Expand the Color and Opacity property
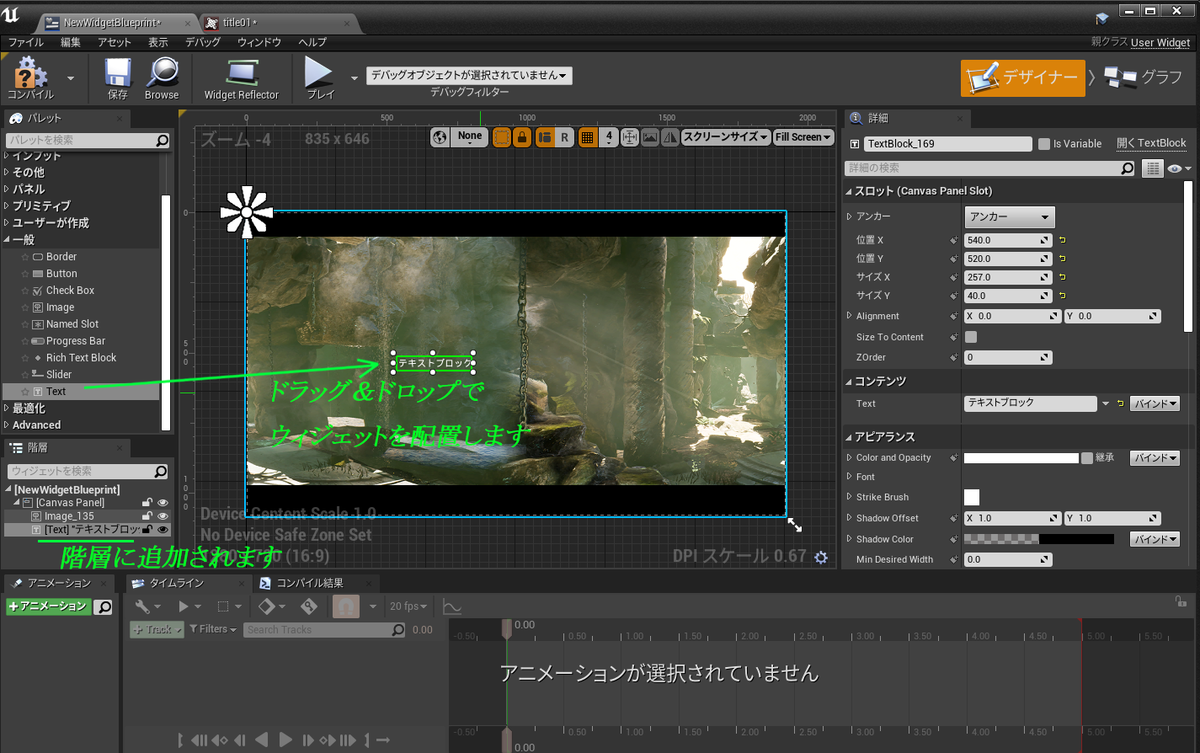 coord(849,458)
